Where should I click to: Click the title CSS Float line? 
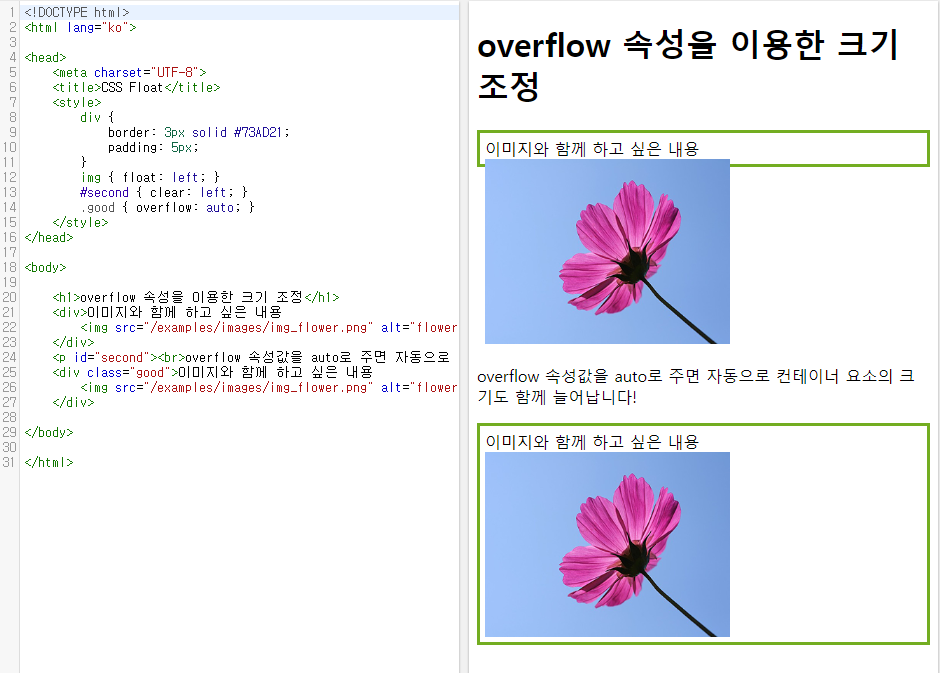pos(136,87)
